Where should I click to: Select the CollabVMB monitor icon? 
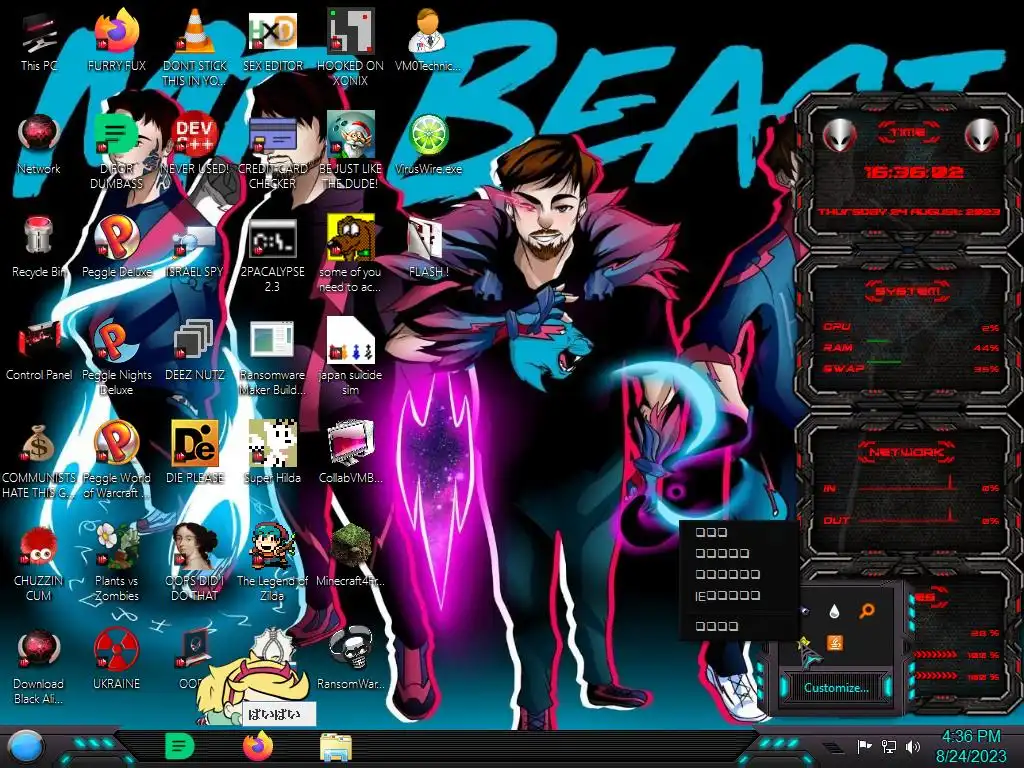350,454
